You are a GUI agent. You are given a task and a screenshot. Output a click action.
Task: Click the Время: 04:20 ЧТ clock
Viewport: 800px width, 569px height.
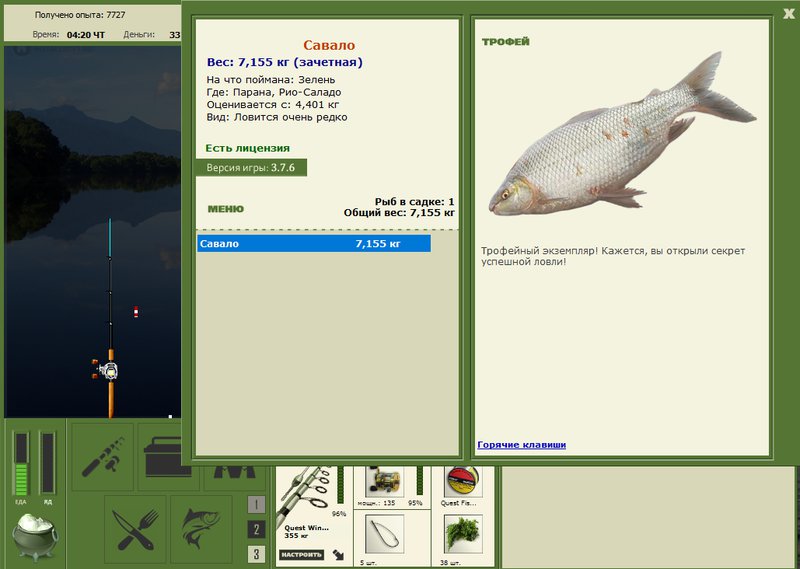pos(68,35)
